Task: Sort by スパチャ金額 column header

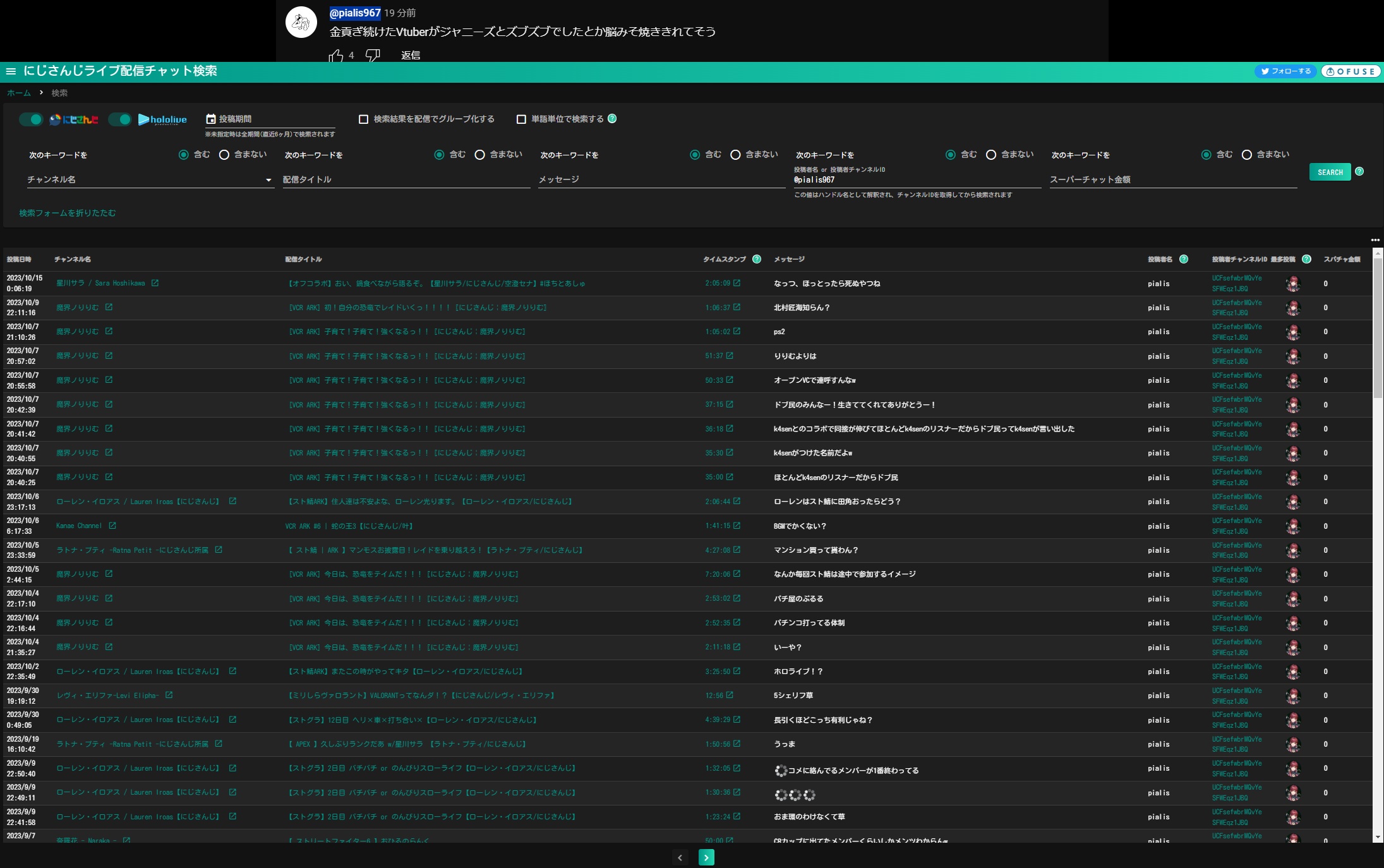Action: tap(1342, 259)
